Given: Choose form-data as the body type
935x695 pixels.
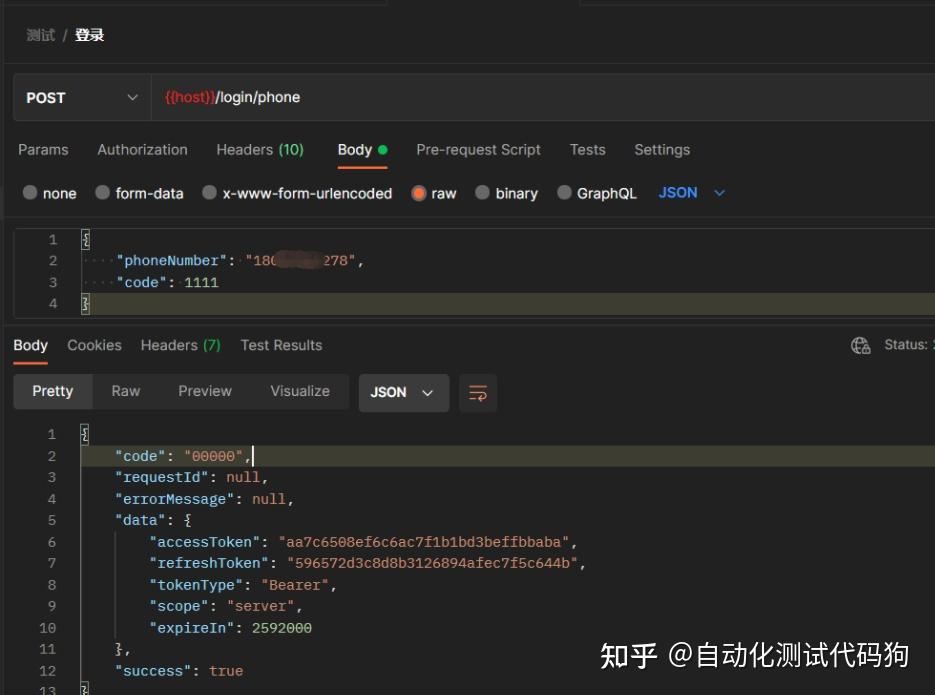Looking at the screenshot, I should tap(139, 193).
